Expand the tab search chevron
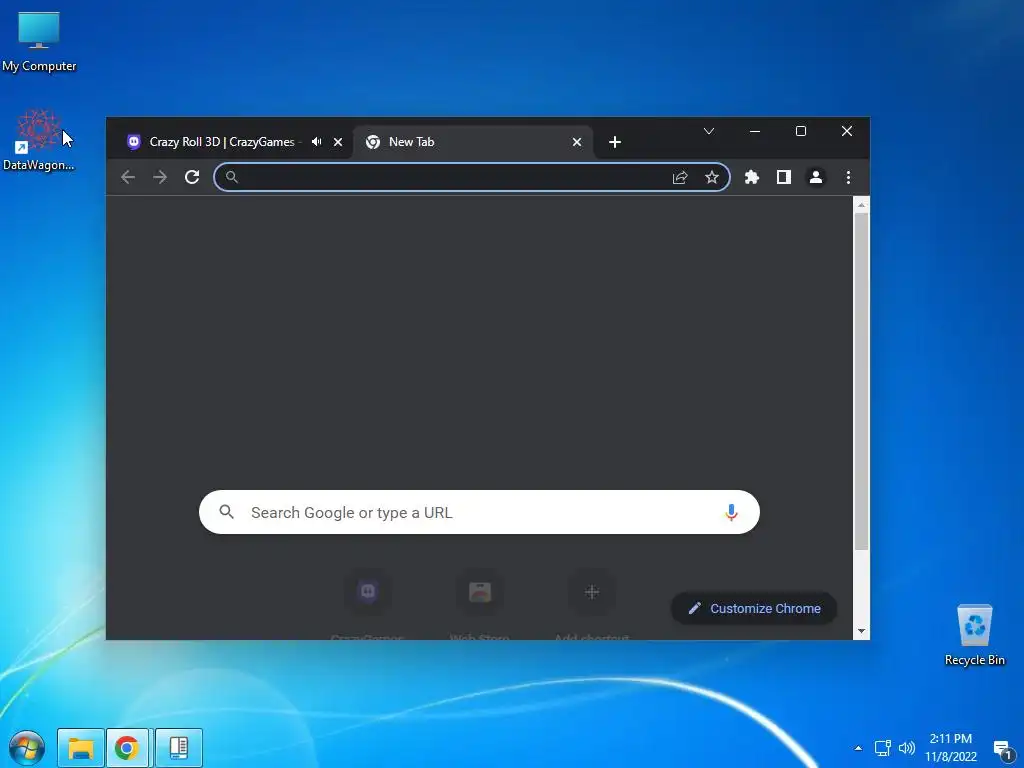Image resolution: width=1024 pixels, height=768 pixels. tap(709, 131)
